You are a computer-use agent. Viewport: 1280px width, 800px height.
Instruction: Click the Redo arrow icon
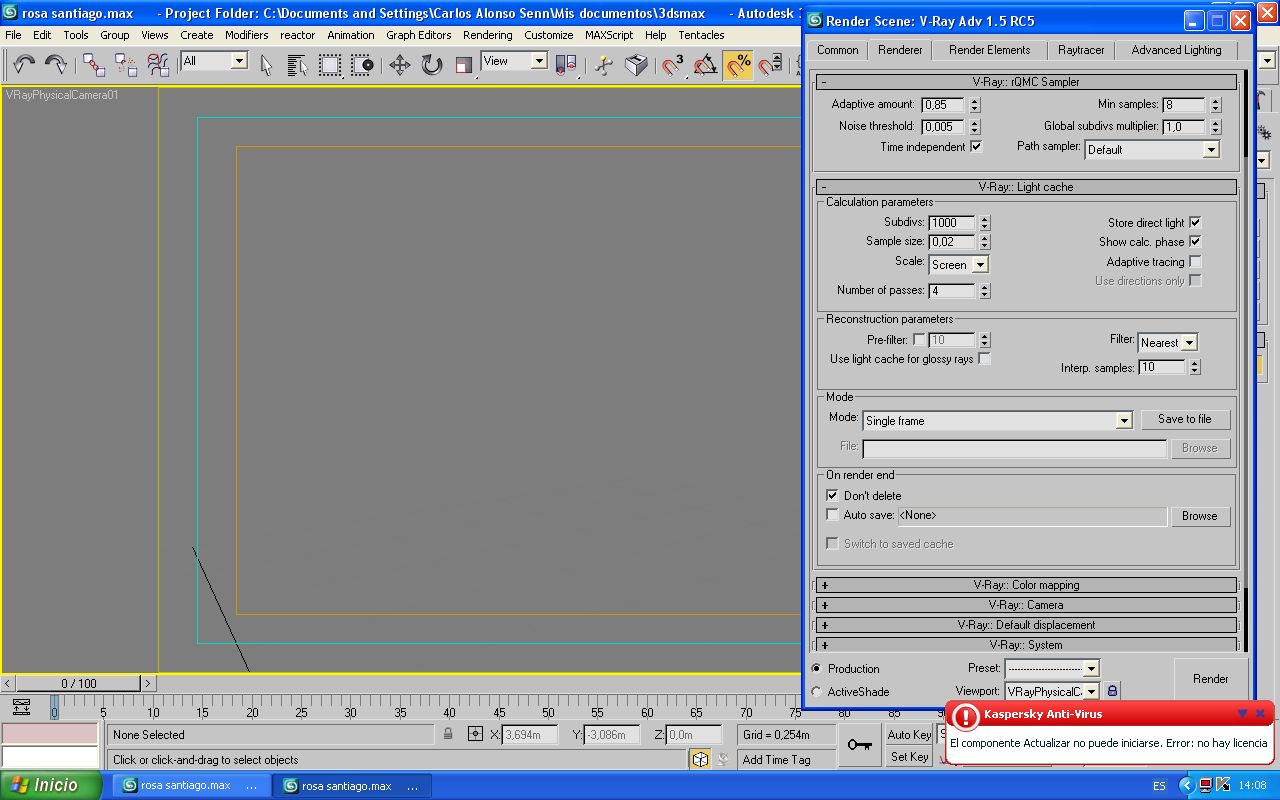point(55,65)
